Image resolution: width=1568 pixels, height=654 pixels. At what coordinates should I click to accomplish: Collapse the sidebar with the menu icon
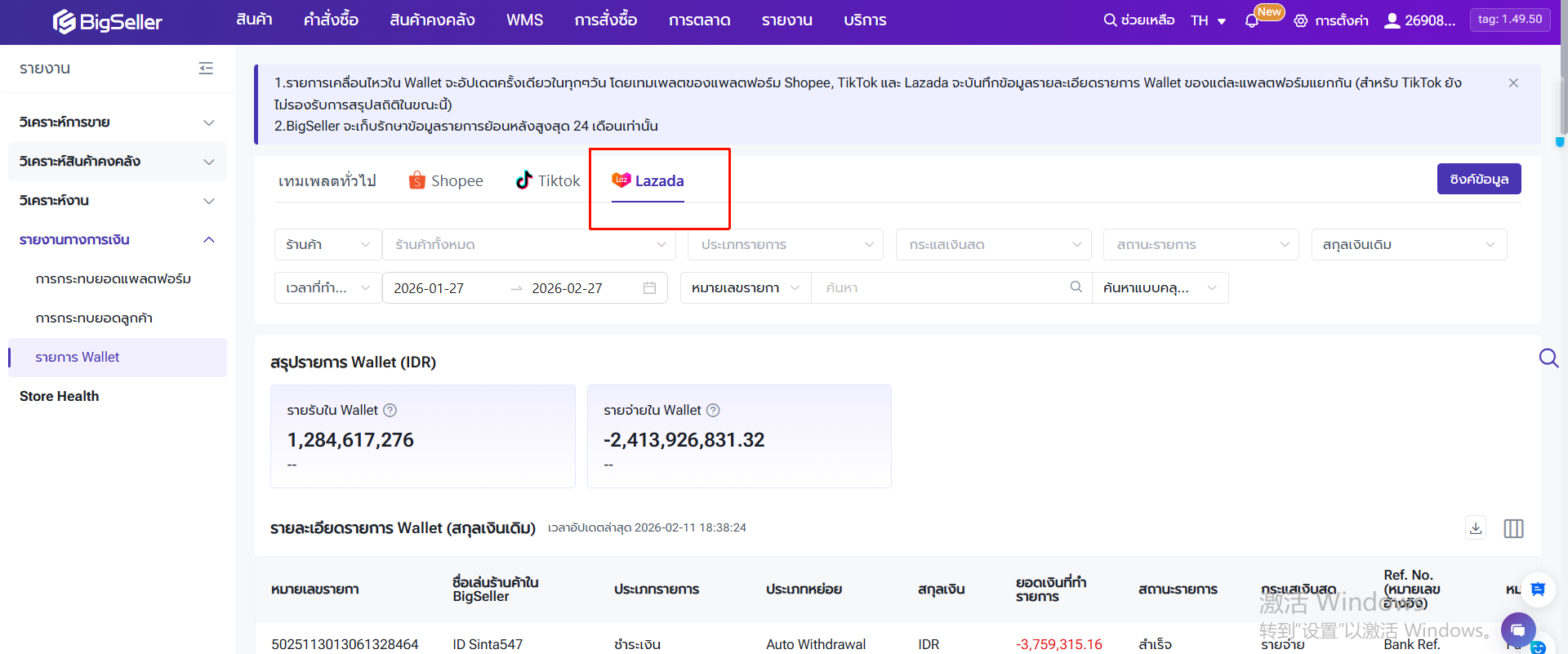pos(206,69)
